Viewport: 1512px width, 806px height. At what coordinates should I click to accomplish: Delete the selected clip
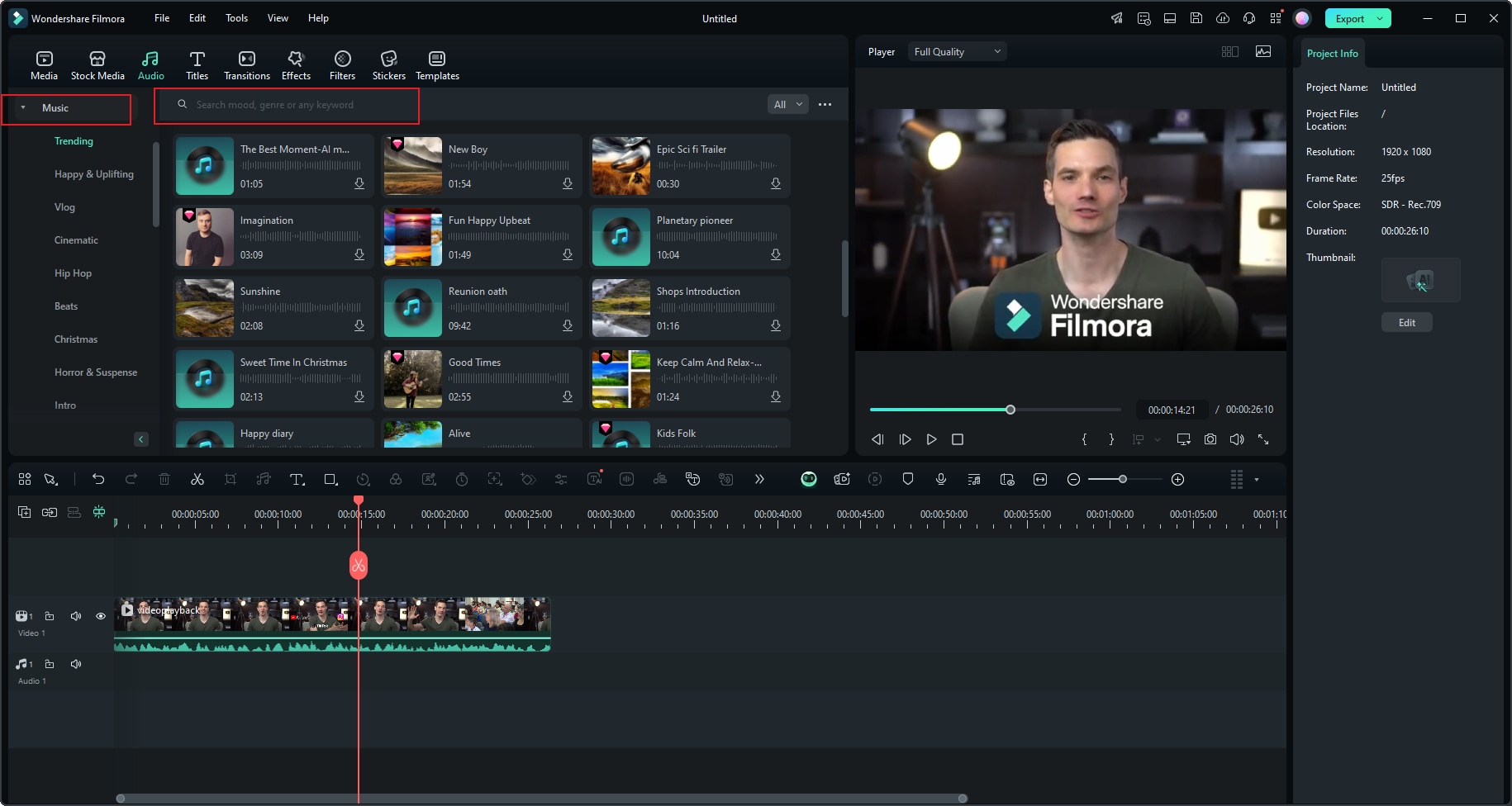(x=164, y=479)
